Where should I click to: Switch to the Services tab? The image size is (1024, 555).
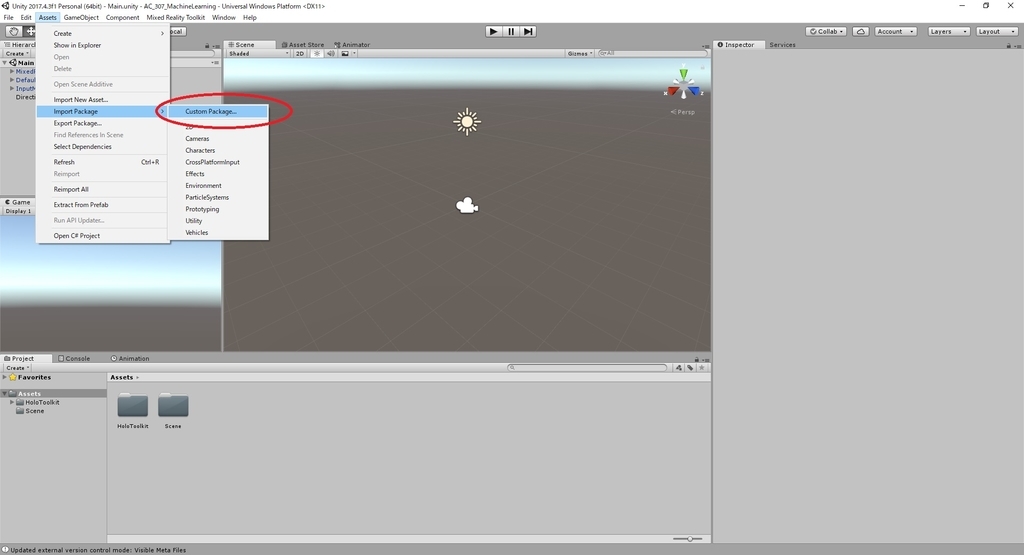(x=782, y=44)
